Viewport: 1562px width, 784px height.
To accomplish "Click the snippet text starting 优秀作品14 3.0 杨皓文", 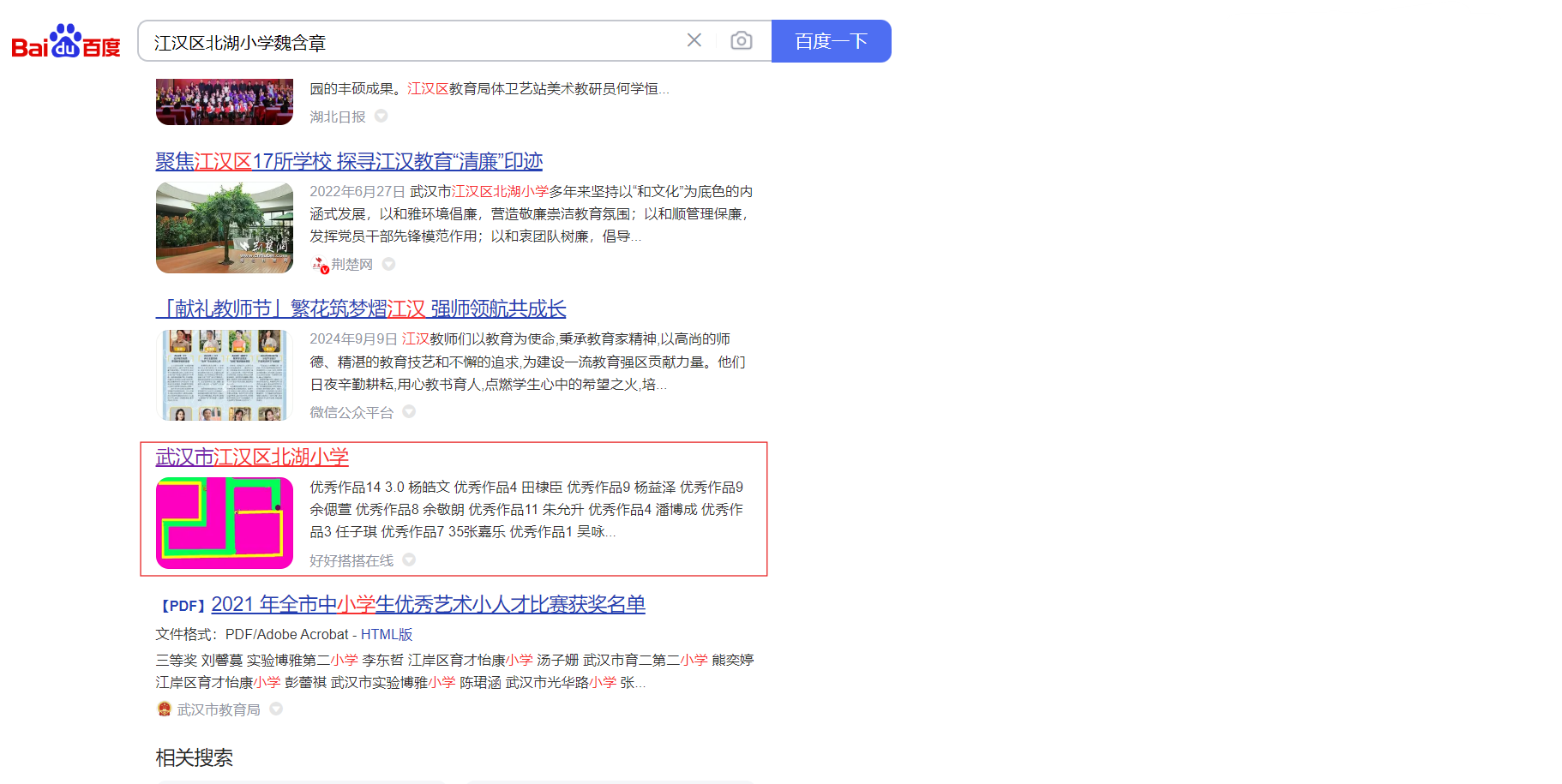I will pos(527,510).
